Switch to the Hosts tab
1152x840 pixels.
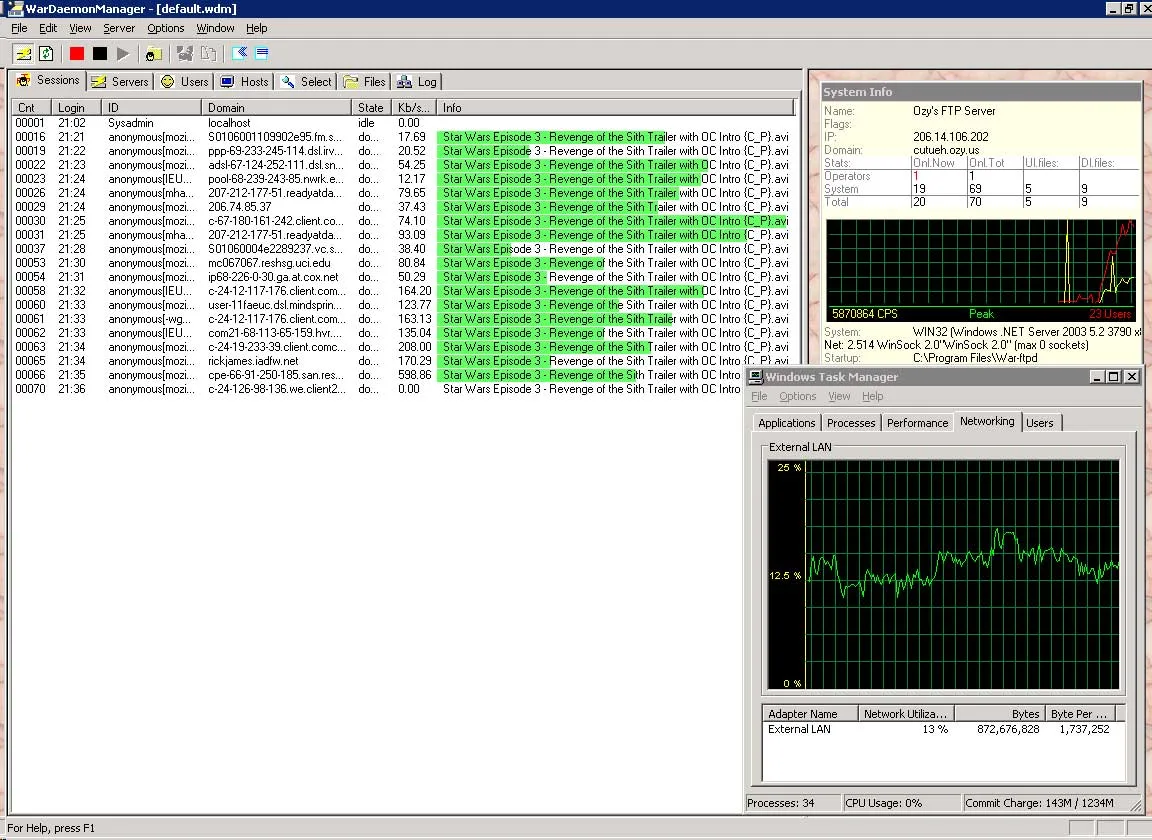(x=244, y=82)
